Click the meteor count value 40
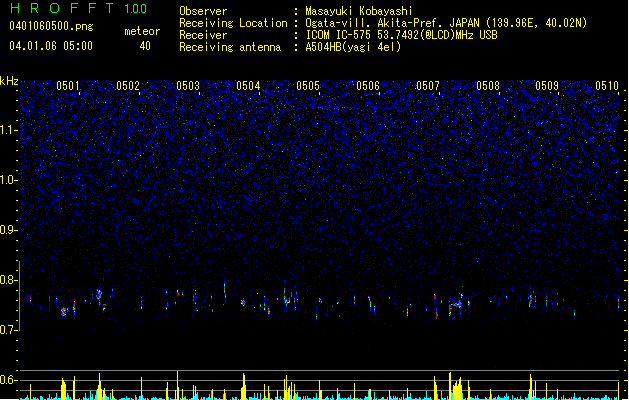This screenshot has height=400, width=629. [145, 46]
